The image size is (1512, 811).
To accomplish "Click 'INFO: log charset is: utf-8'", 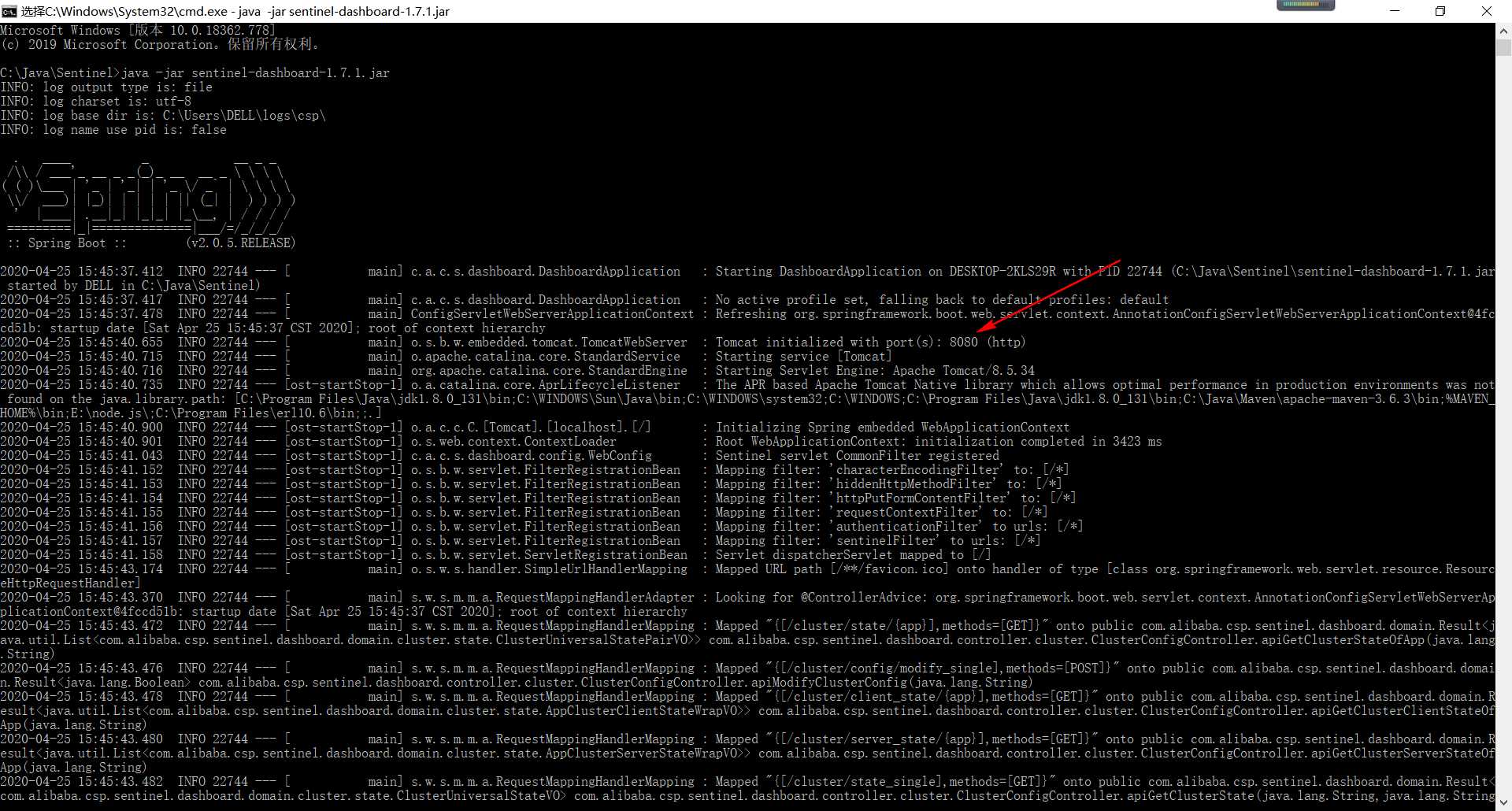I will (x=96, y=102).
